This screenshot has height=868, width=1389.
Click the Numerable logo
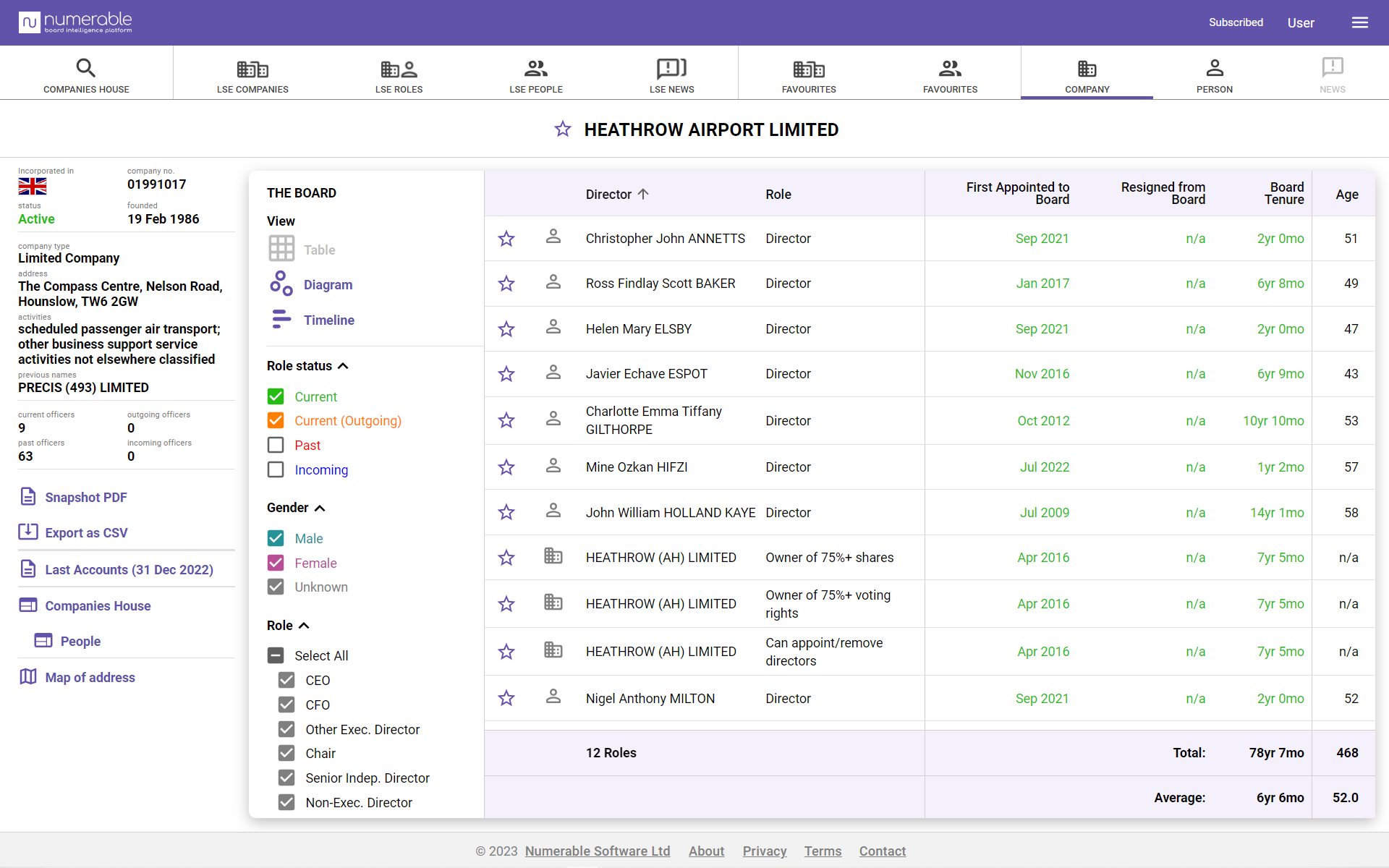pos(75,22)
